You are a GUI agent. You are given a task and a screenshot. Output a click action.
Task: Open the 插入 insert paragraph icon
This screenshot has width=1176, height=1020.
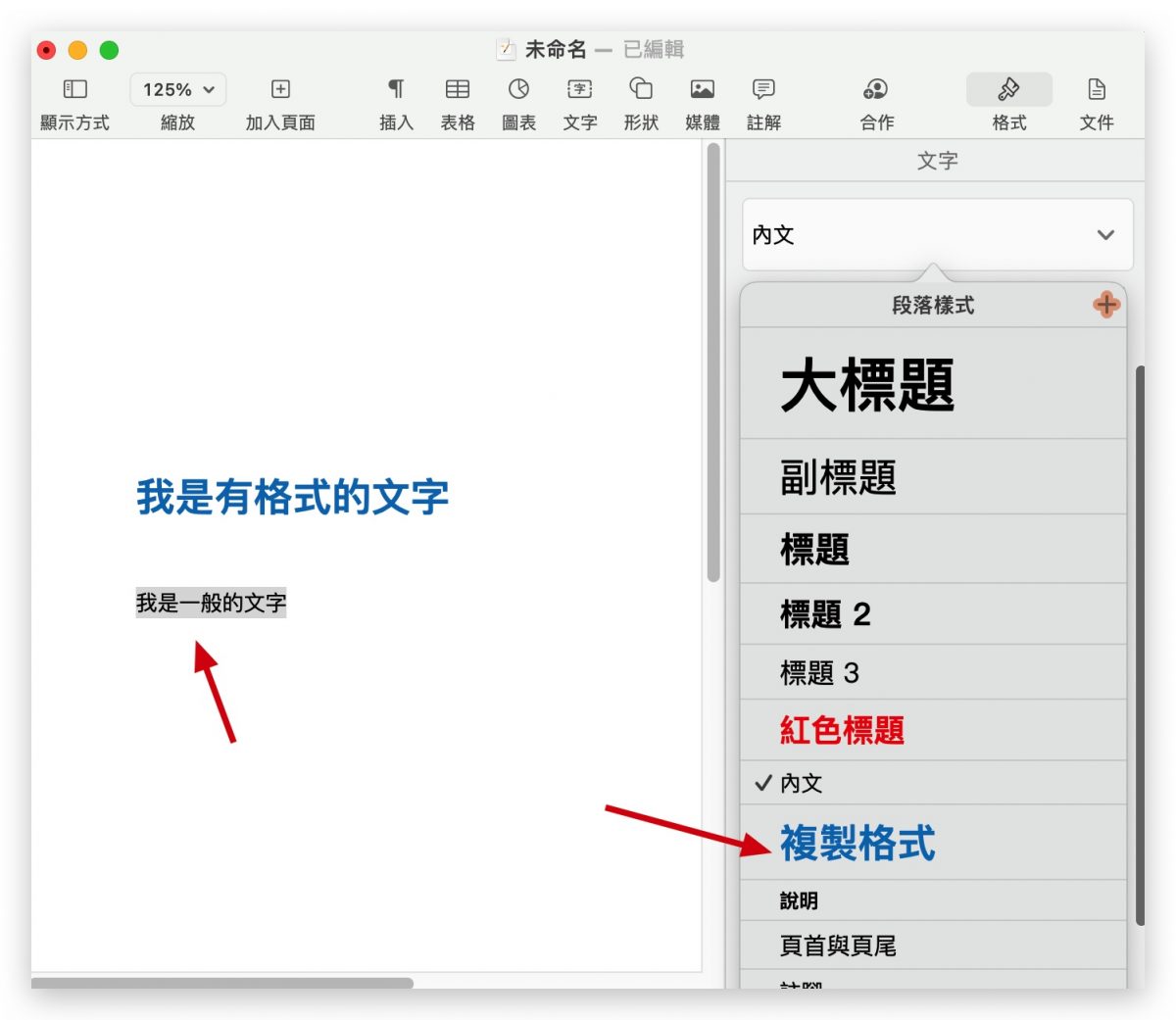[x=396, y=89]
